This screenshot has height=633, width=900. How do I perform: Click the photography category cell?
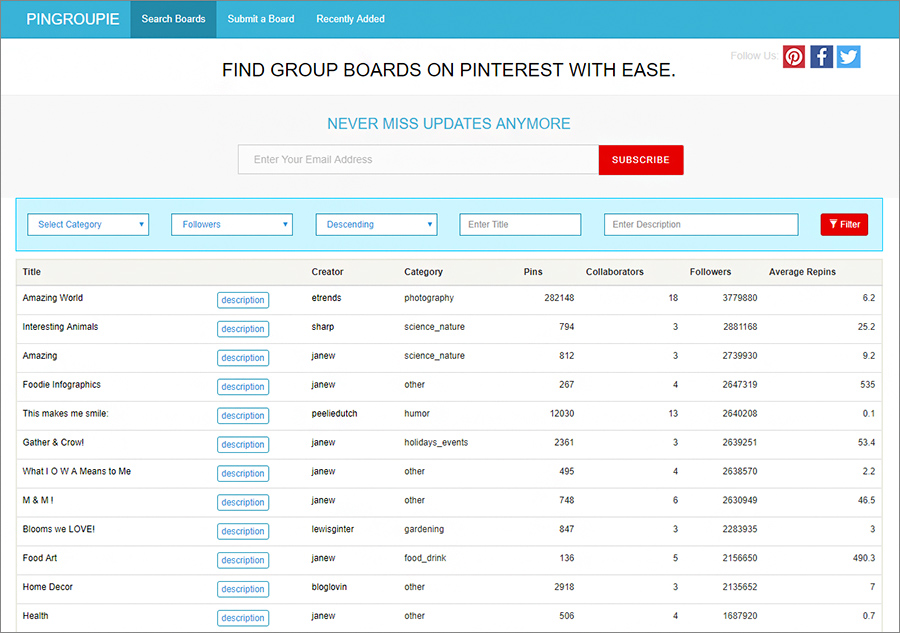[429, 298]
